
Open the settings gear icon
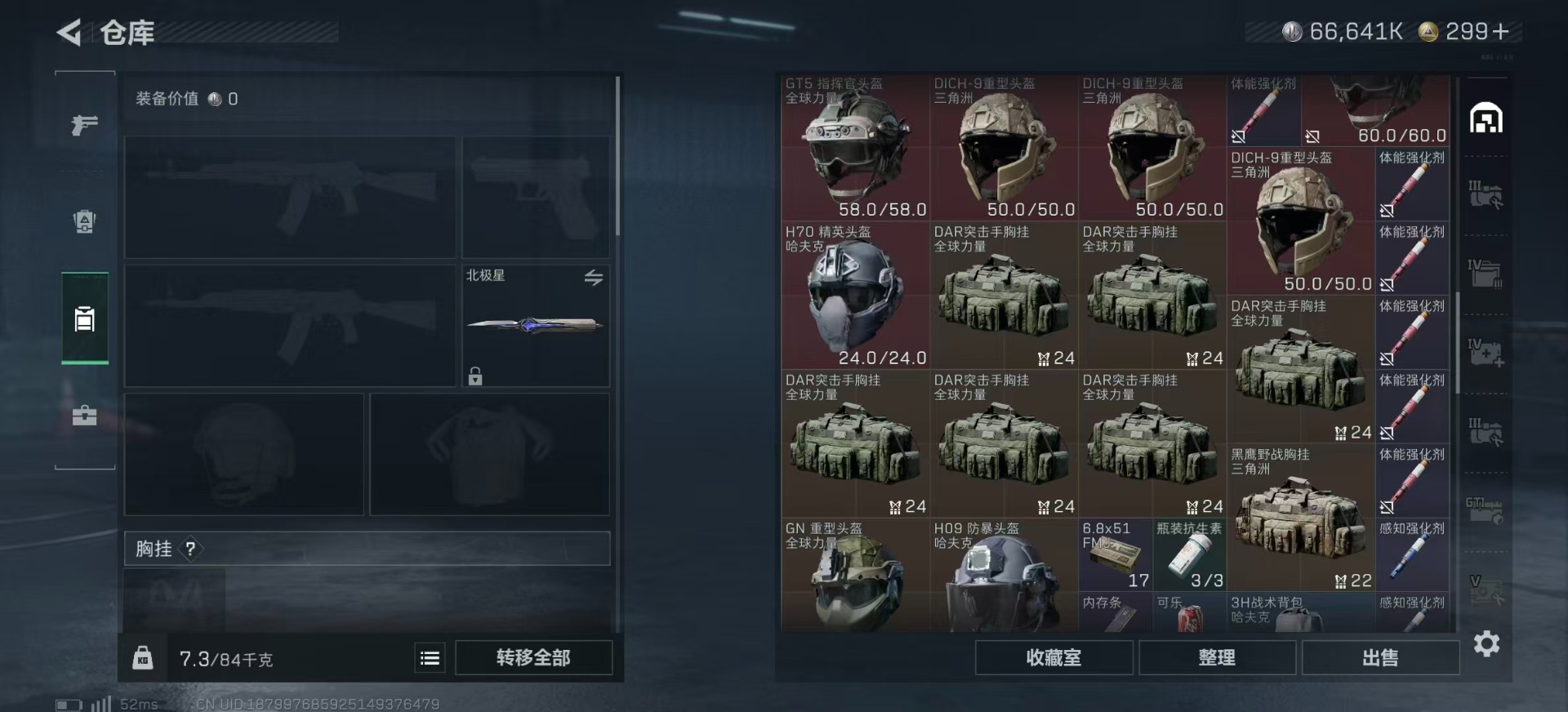[1486, 644]
